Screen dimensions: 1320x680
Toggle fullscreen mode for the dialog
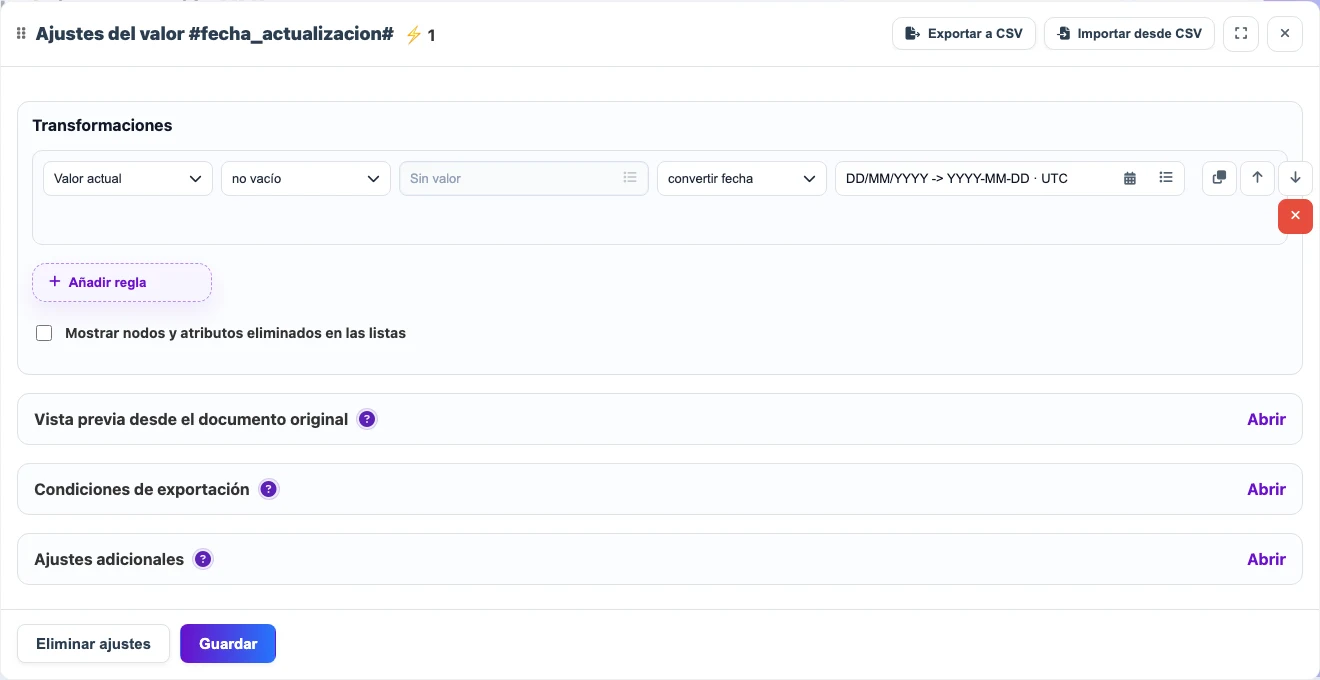(1241, 33)
